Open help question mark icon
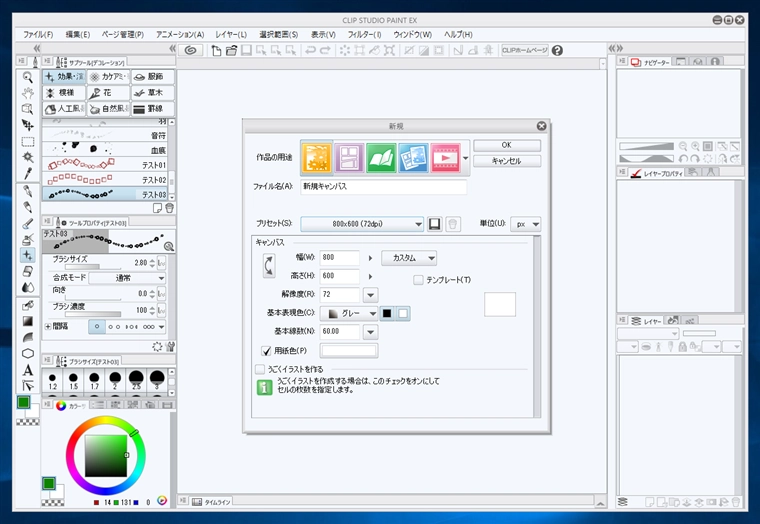The height and width of the screenshot is (524, 760). tap(557, 50)
